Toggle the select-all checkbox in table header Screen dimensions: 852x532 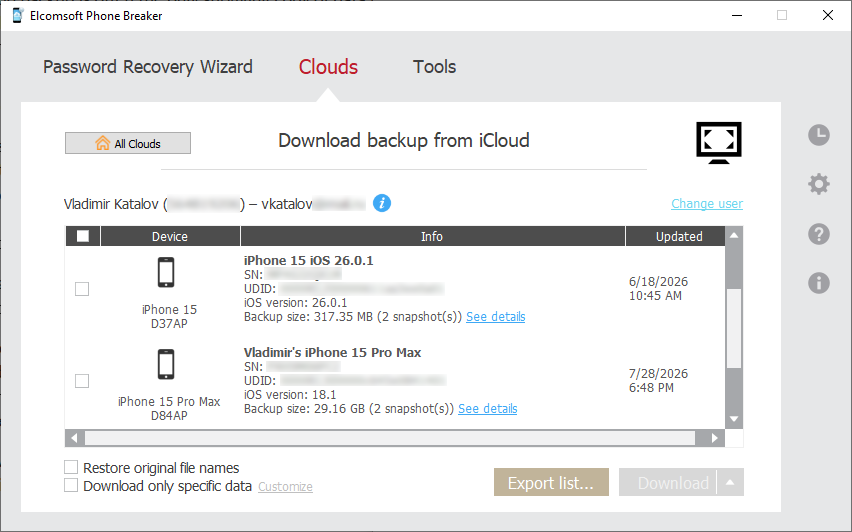point(83,236)
